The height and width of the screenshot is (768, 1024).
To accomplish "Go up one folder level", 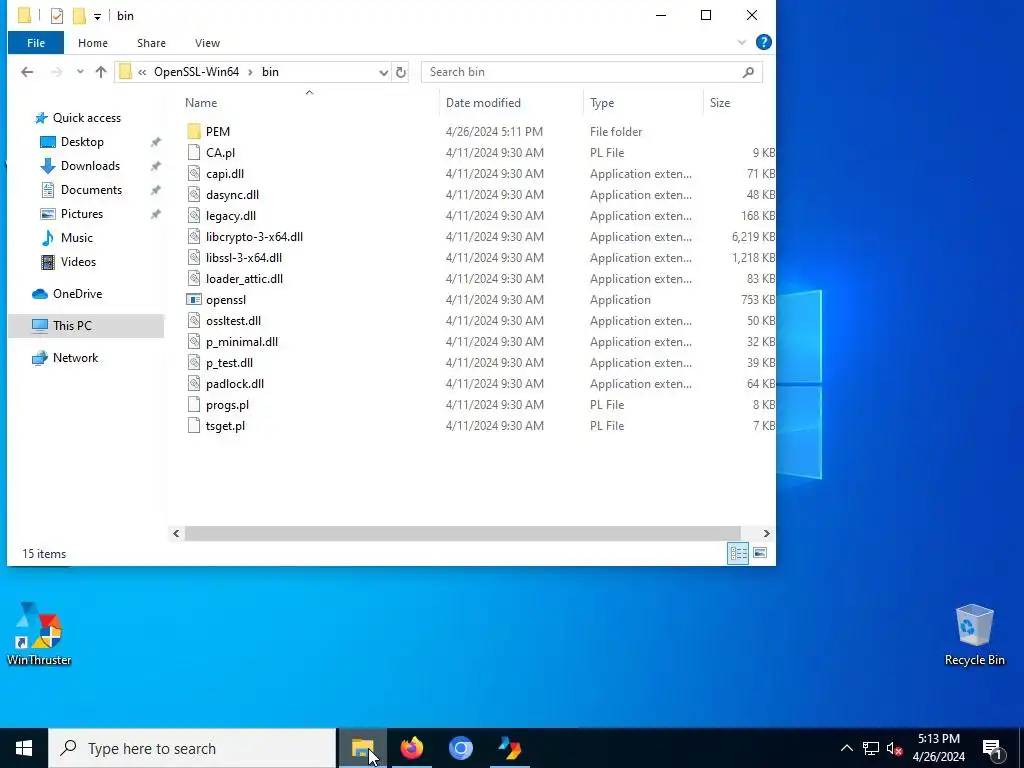I will 101,72.
